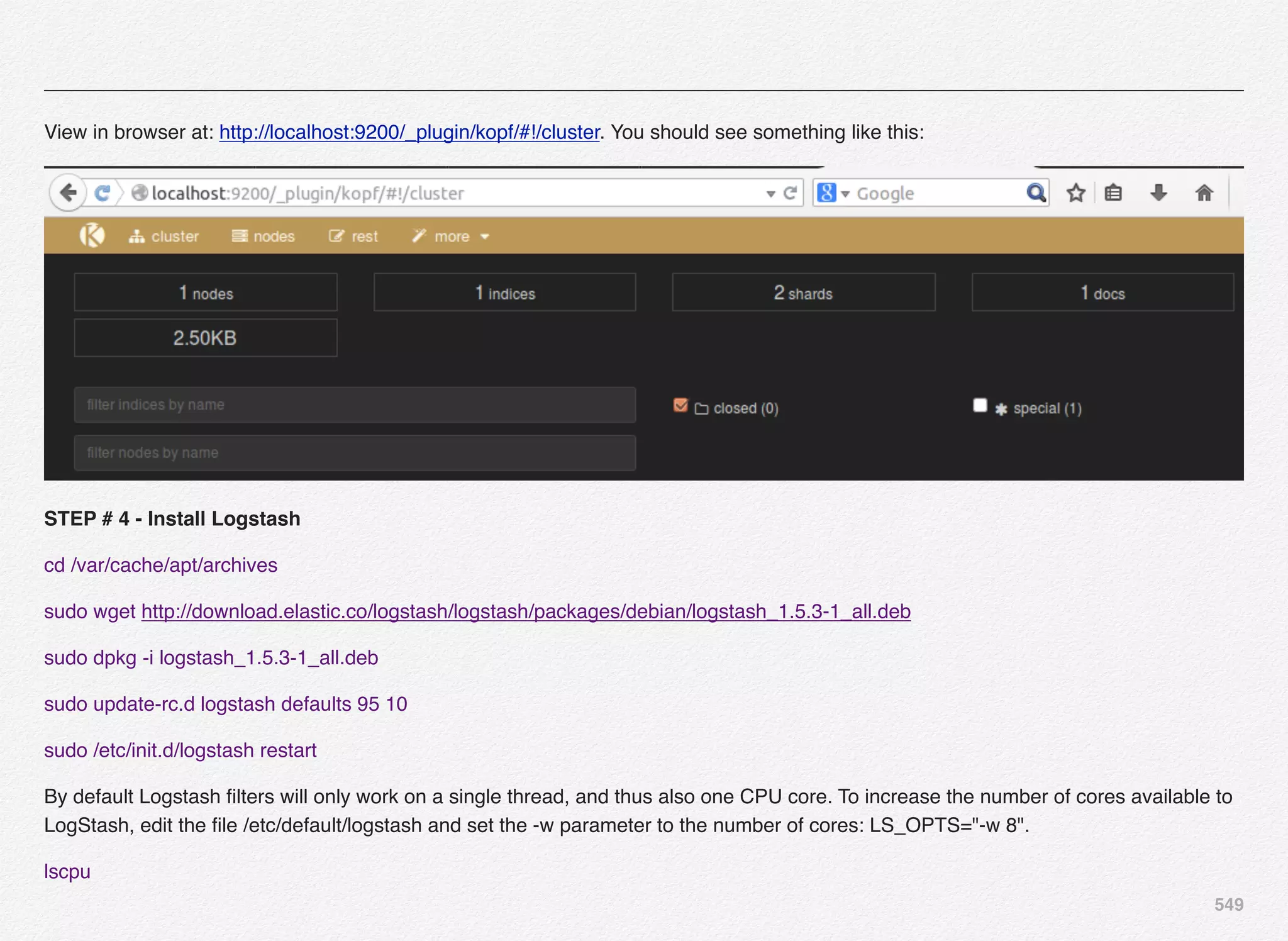The height and width of the screenshot is (941, 1288).
Task: Check the special (1) checkbox
Action: point(980,406)
